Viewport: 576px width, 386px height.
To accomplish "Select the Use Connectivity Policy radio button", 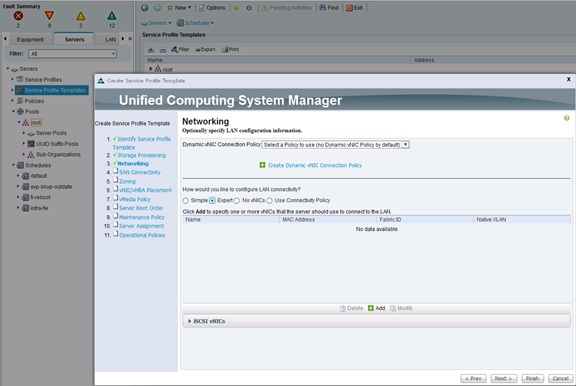I will [269, 201].
